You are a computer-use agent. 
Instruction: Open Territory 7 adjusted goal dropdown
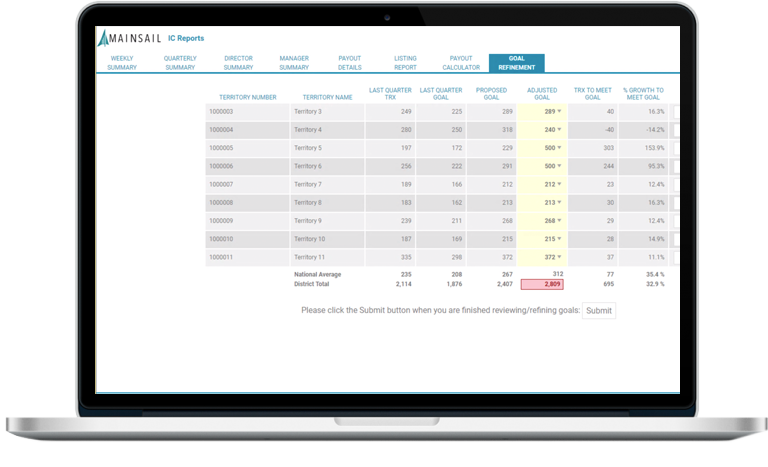(x=560, y=185)
